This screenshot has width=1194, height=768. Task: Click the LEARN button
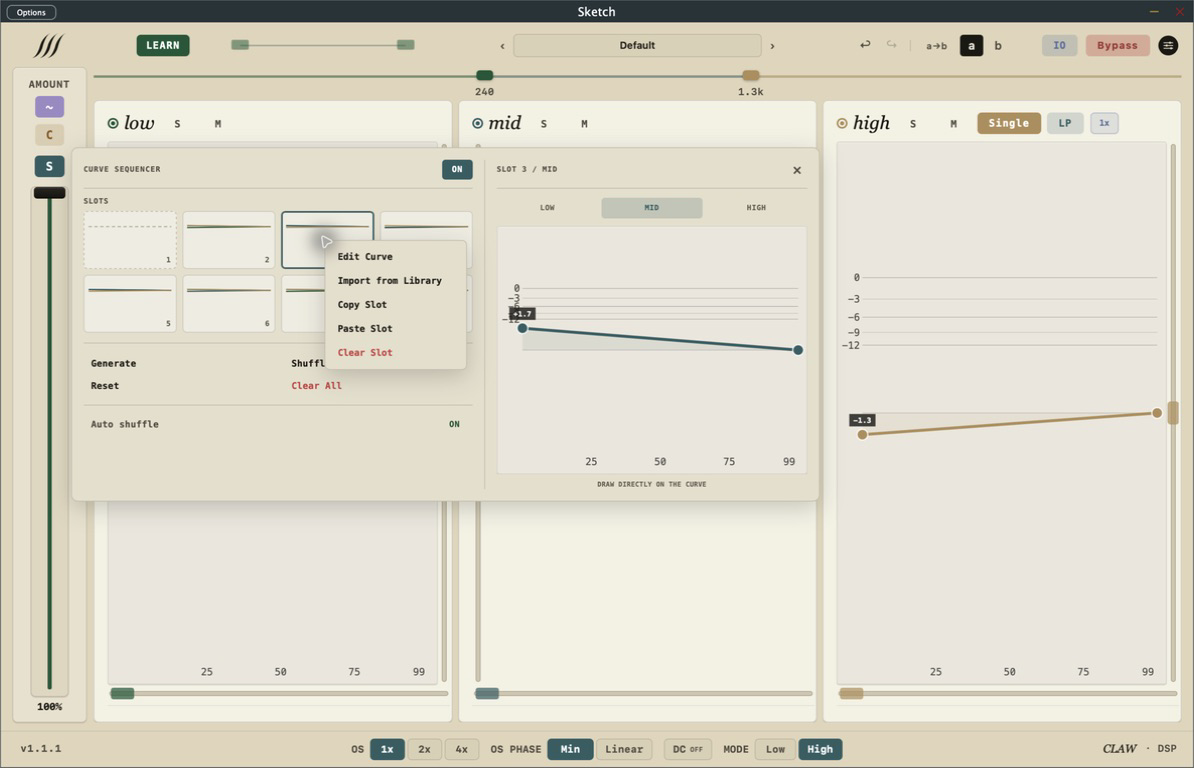163,46
